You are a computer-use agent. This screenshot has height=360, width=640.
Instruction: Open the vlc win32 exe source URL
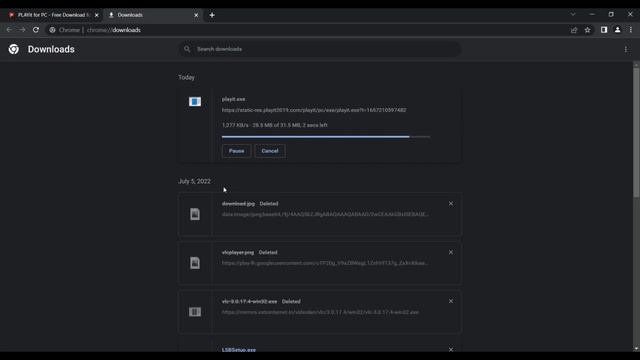tap(320, 312)
